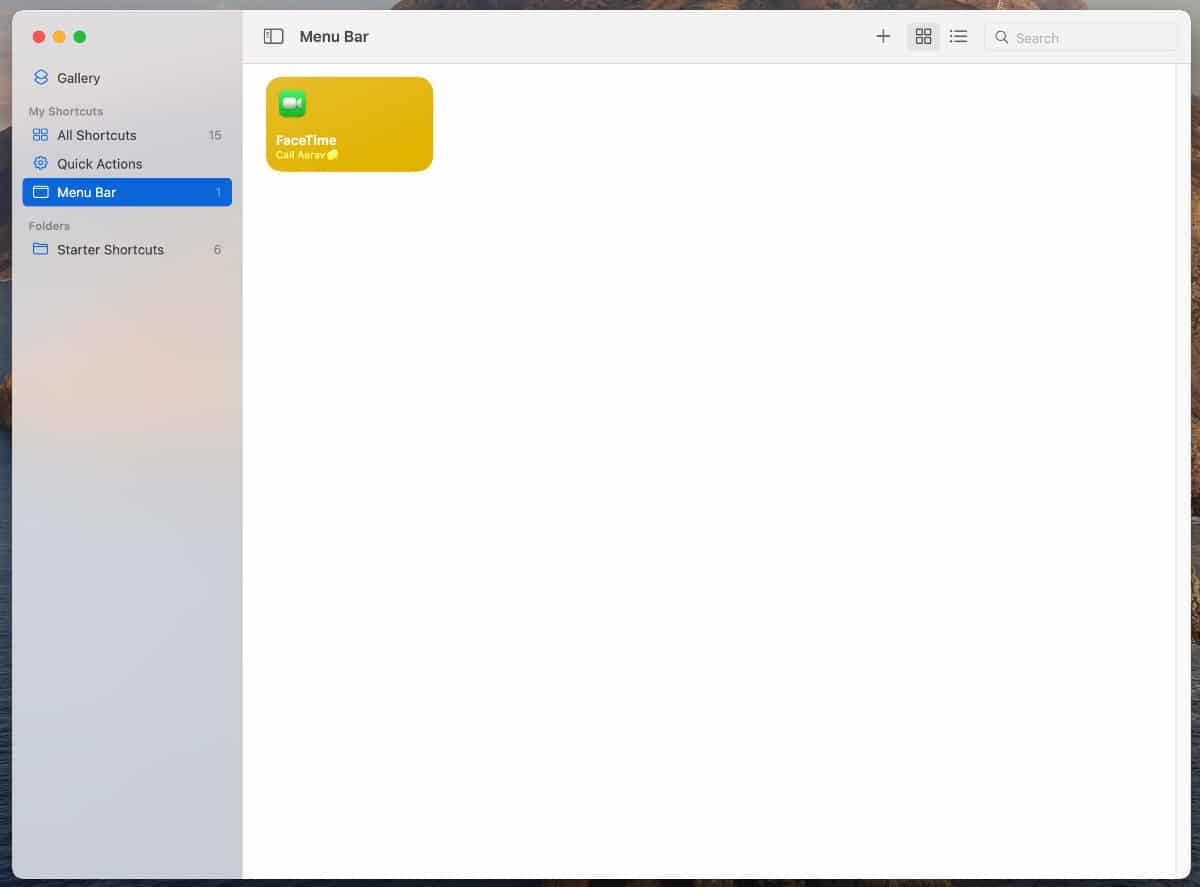Open the Starter Shortcuts folder

[x=110, y=250]
